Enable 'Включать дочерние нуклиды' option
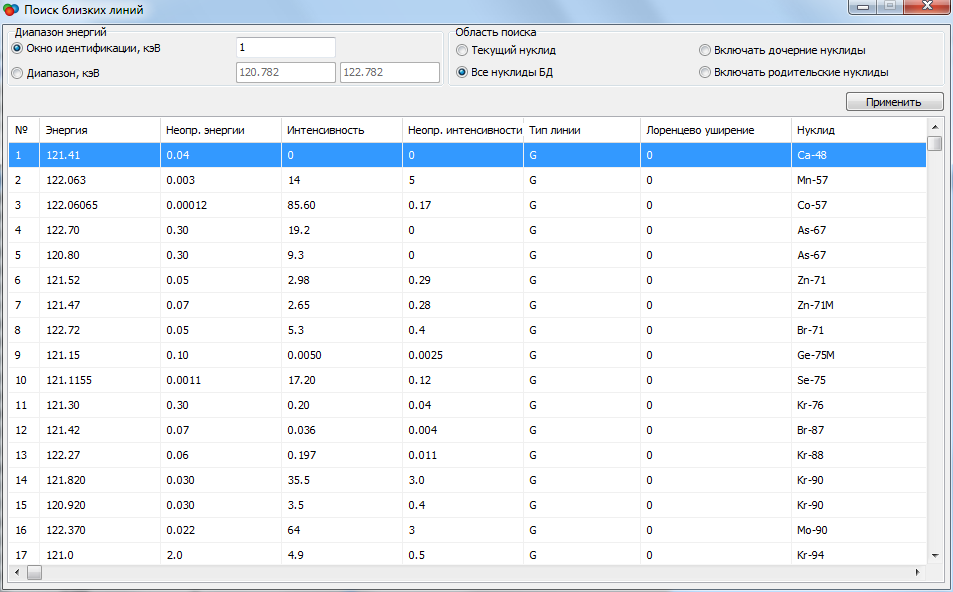 705,50
